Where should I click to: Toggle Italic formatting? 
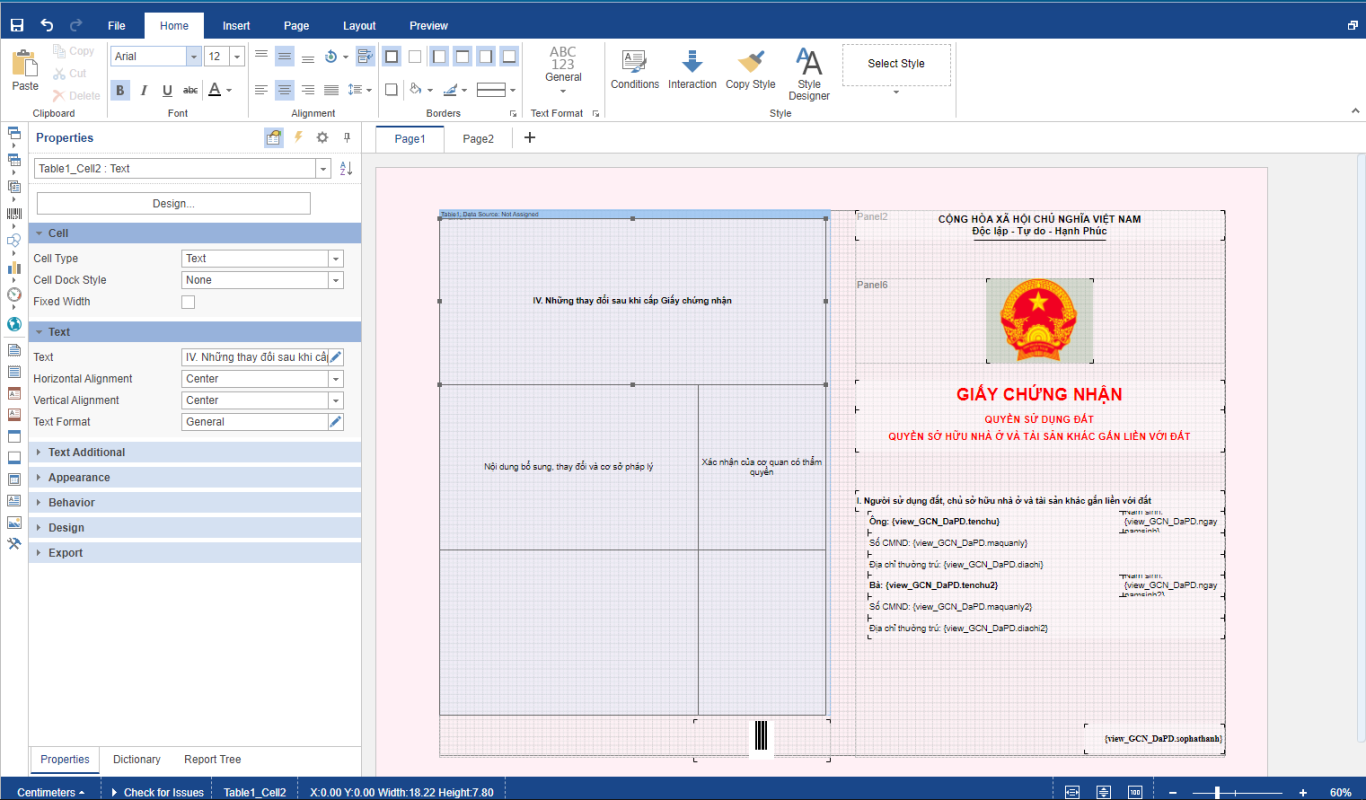tap(144, 90)
